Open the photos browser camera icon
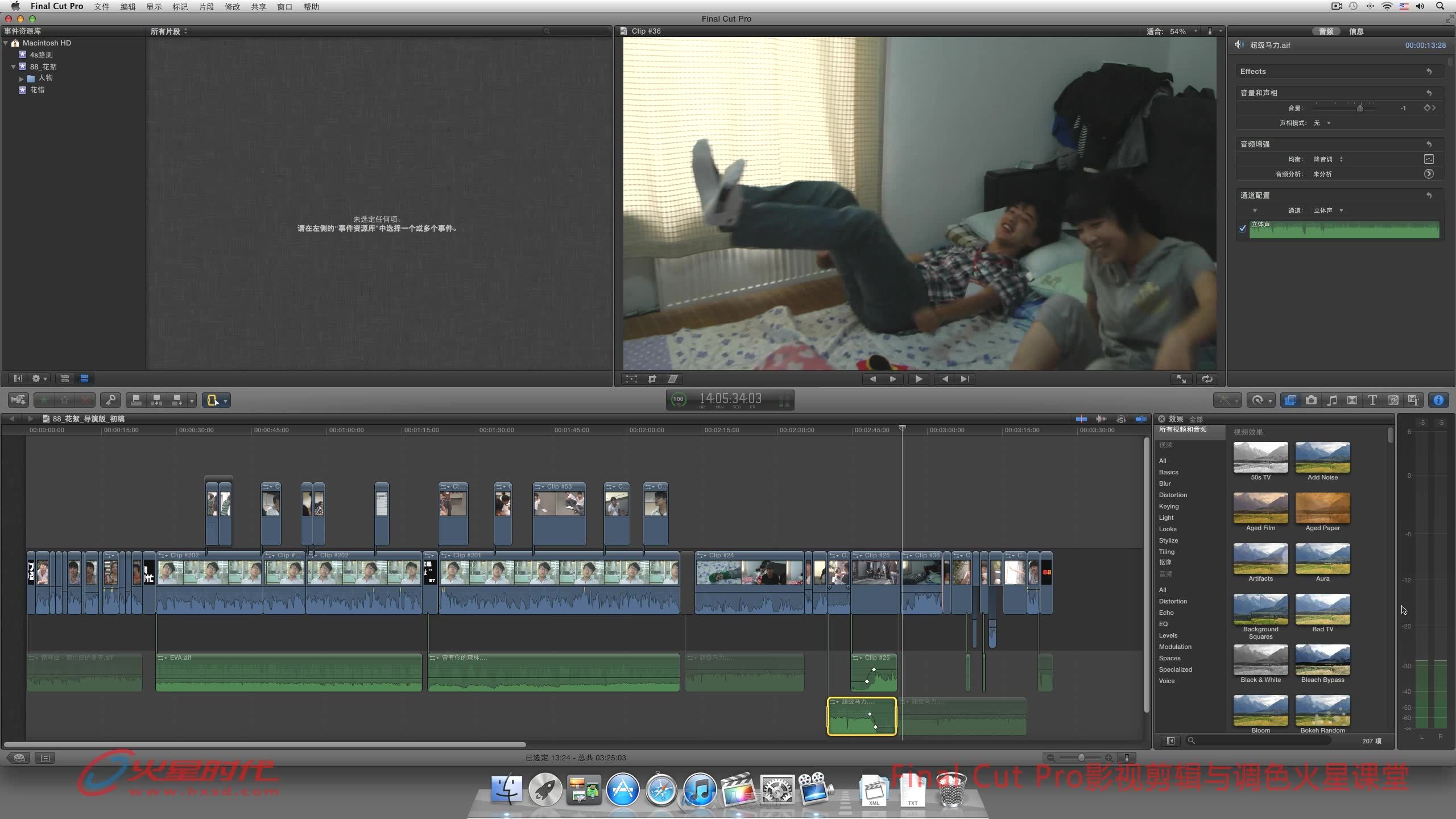The width and height of the screenshot is (1456, 819). (1311, 400)
